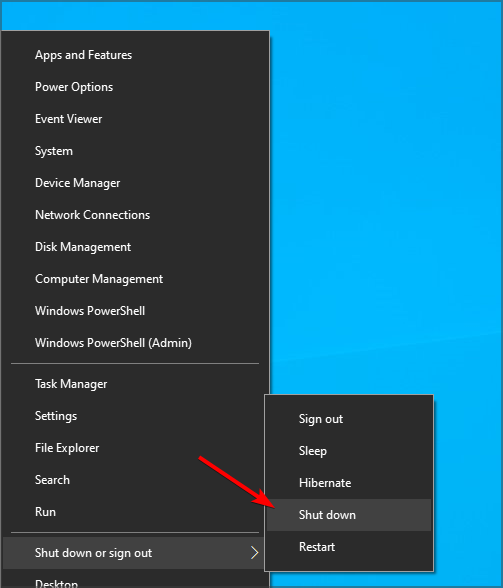Launch Device Manager

[x=135, y=183]
